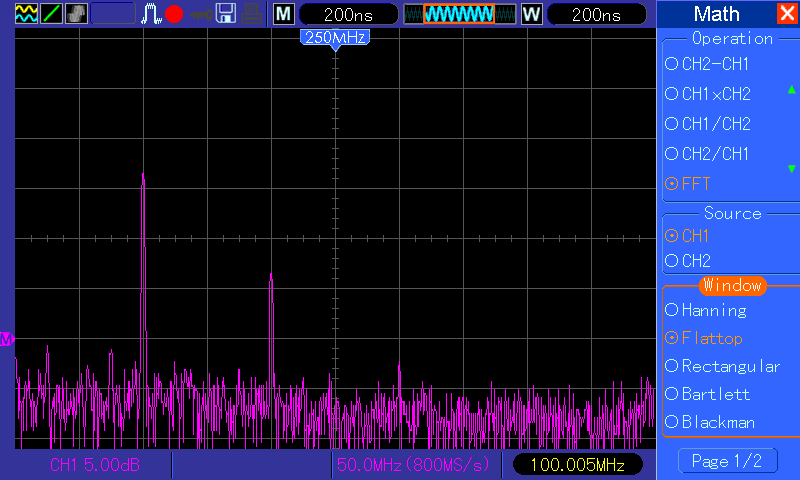Click the M main timebase icon

(x=284, y=14)
